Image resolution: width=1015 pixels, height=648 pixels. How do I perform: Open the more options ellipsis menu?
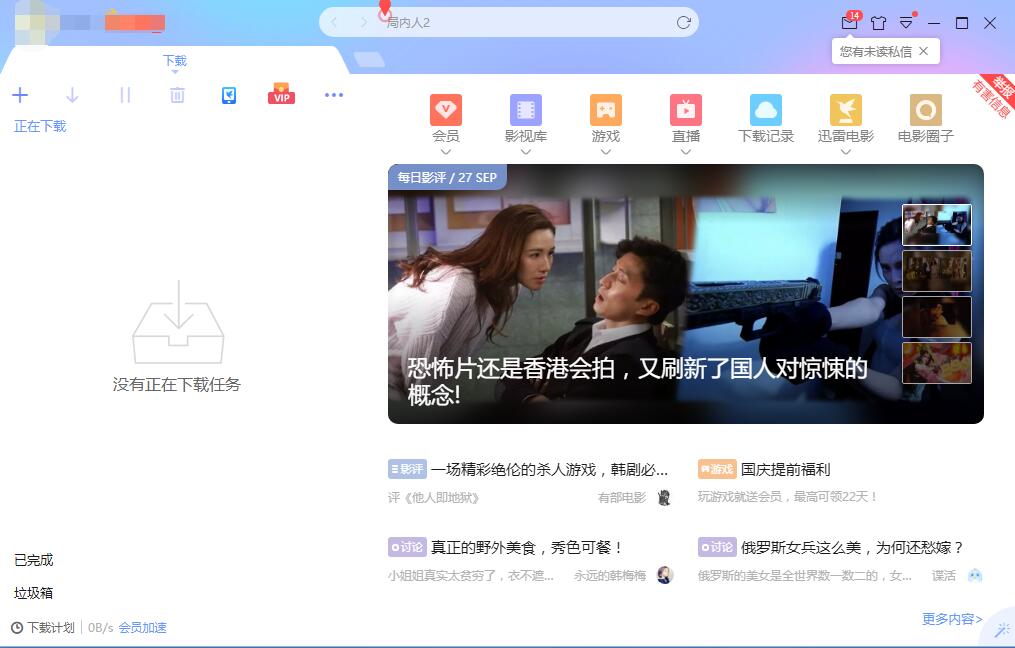coord(333,95)
